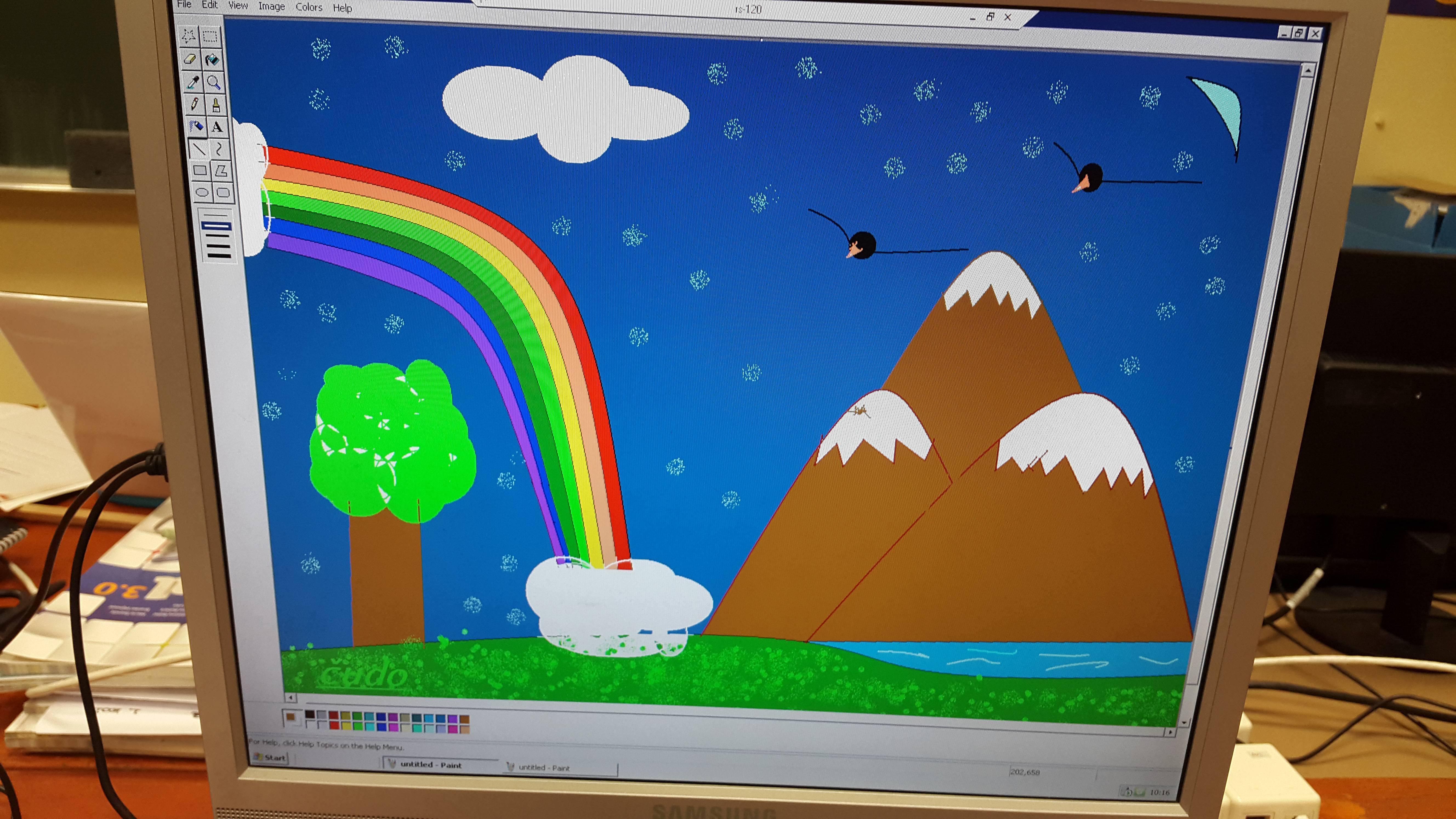Pick the third line width option
Screen dimensions: 1456x819
coord(218,236)
